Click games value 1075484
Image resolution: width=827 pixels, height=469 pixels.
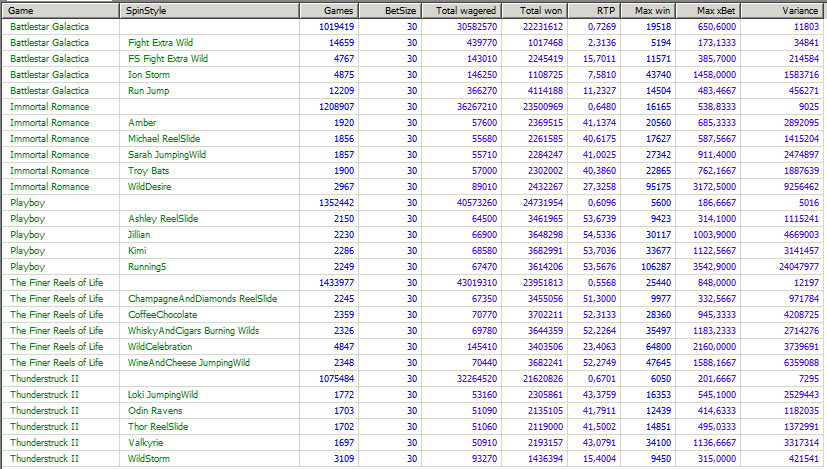tap(336, 379)
